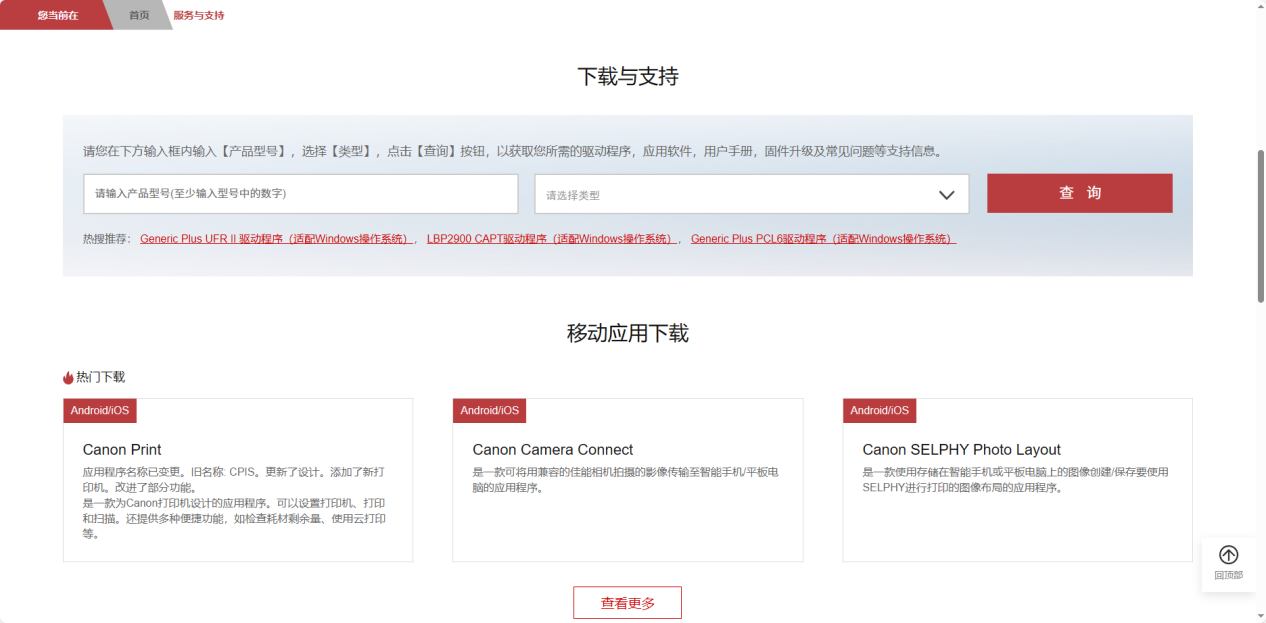Screen dimensions: 1266x623
Task: Open the Canon Print app title
Action: [x=122, y=450]
